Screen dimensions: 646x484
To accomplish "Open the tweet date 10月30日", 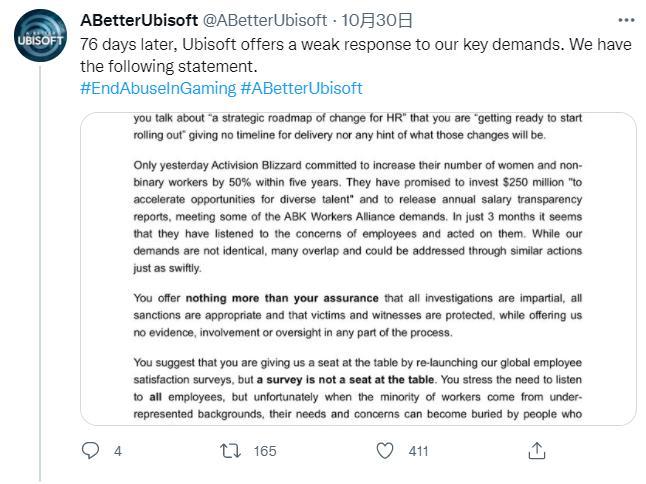I will 377,20.
